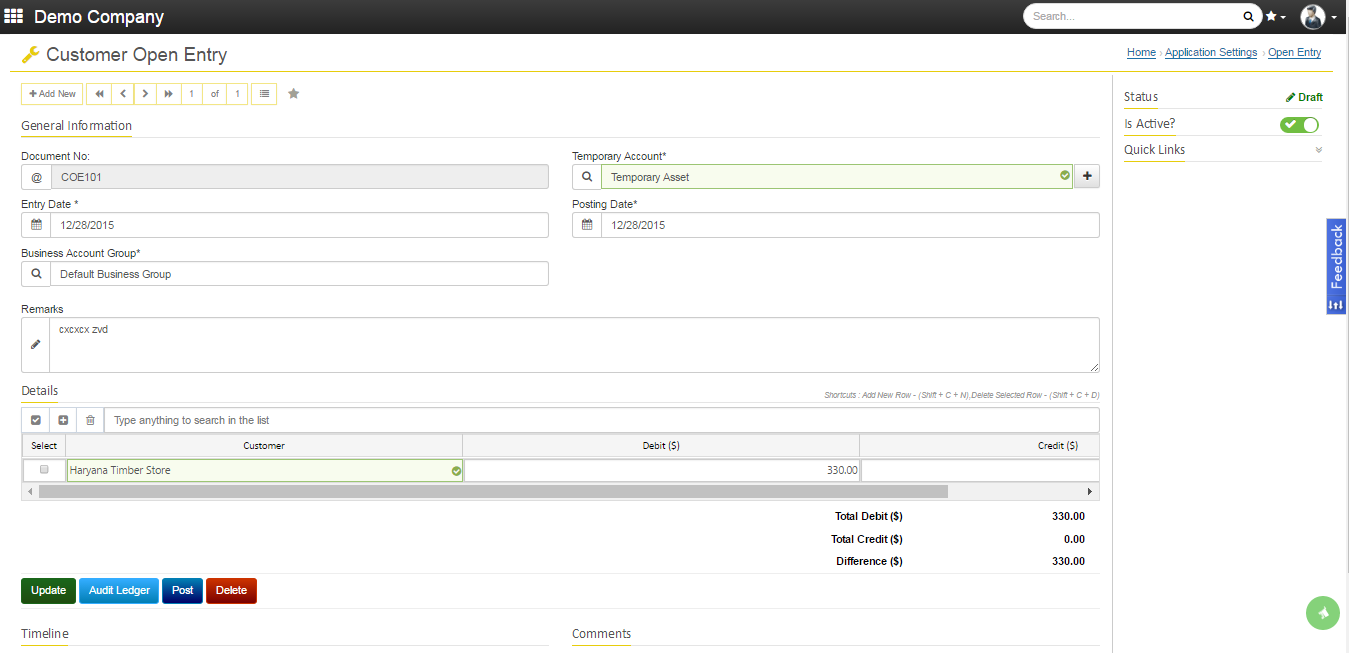Click the green floating pin button
1349x653 pixels.
1322,613
